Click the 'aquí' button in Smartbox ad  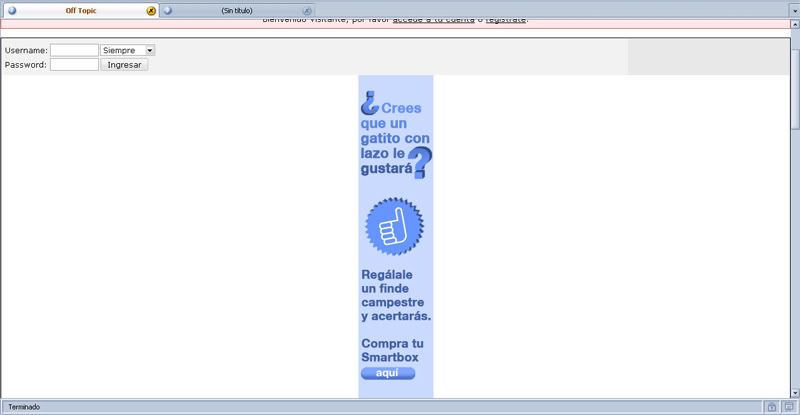pos(387,373)
